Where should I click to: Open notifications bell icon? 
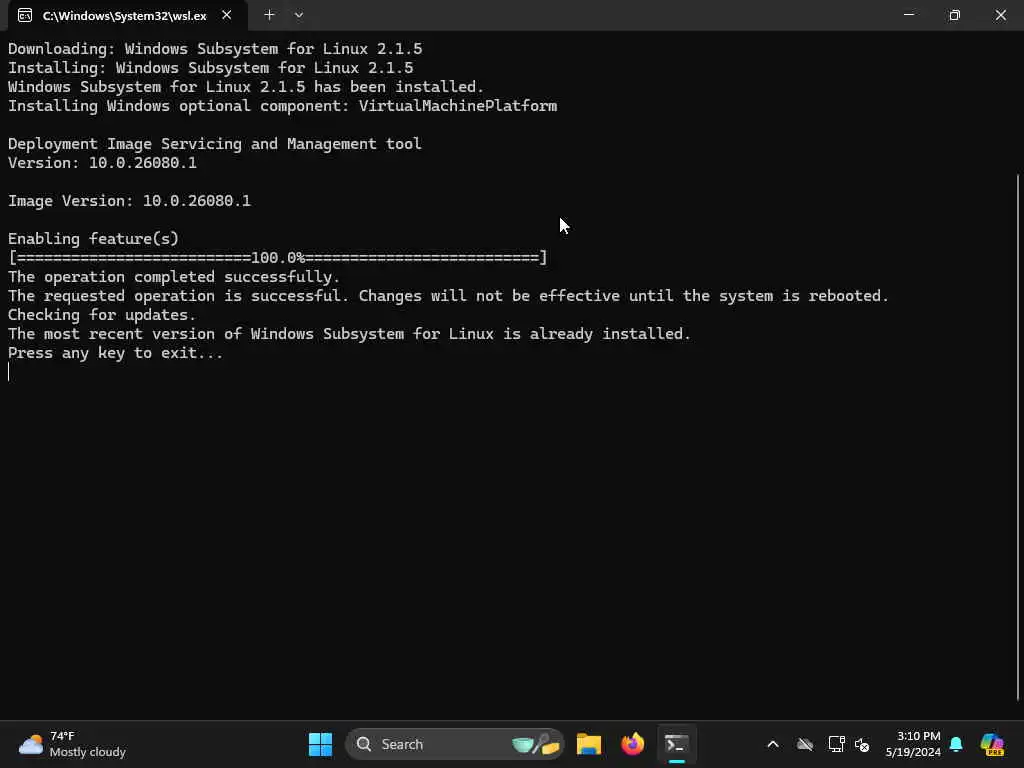coord(956,744)
